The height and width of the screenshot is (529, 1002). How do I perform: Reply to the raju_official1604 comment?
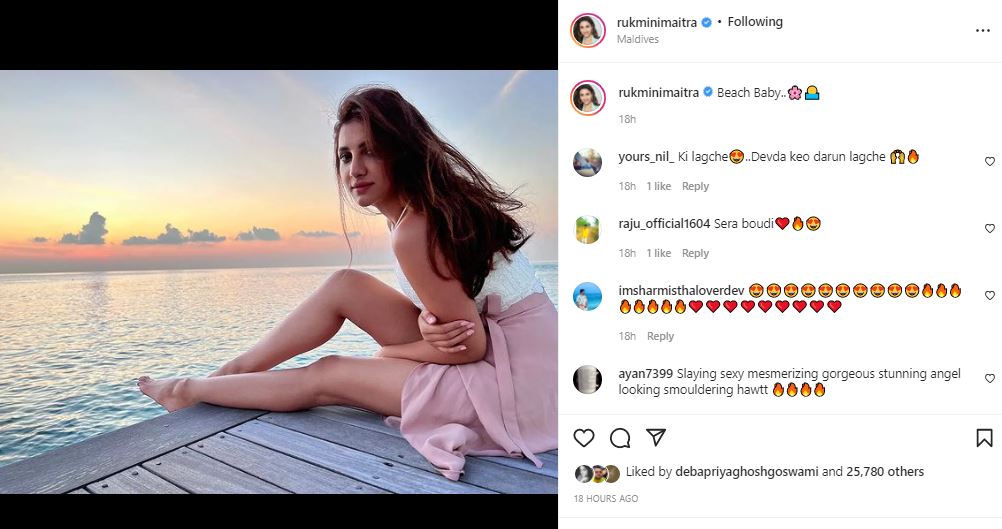(695, 253)
